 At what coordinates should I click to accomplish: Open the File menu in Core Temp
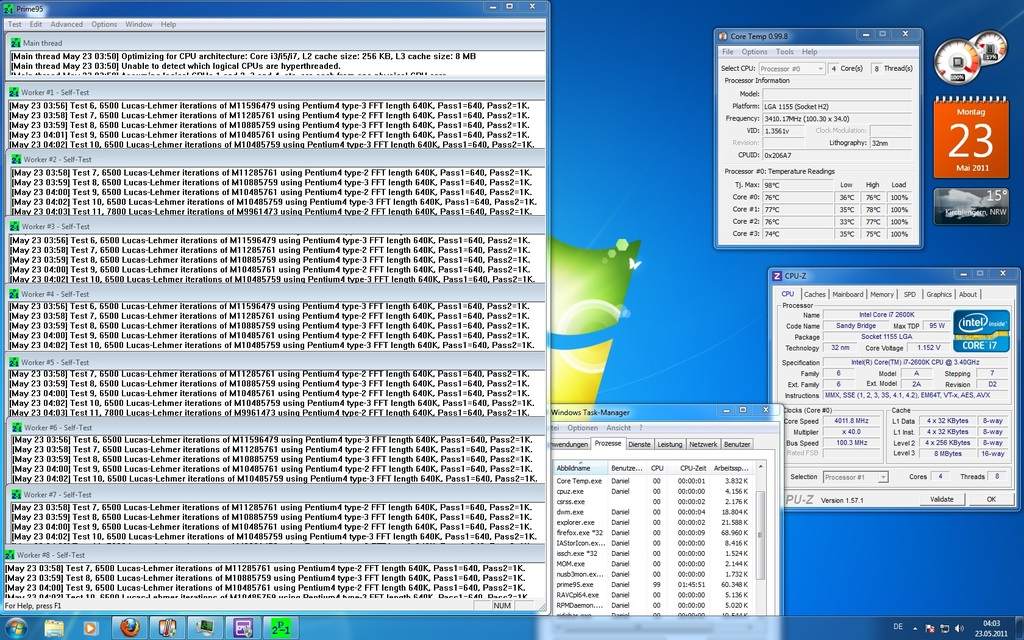click(728, 52)
